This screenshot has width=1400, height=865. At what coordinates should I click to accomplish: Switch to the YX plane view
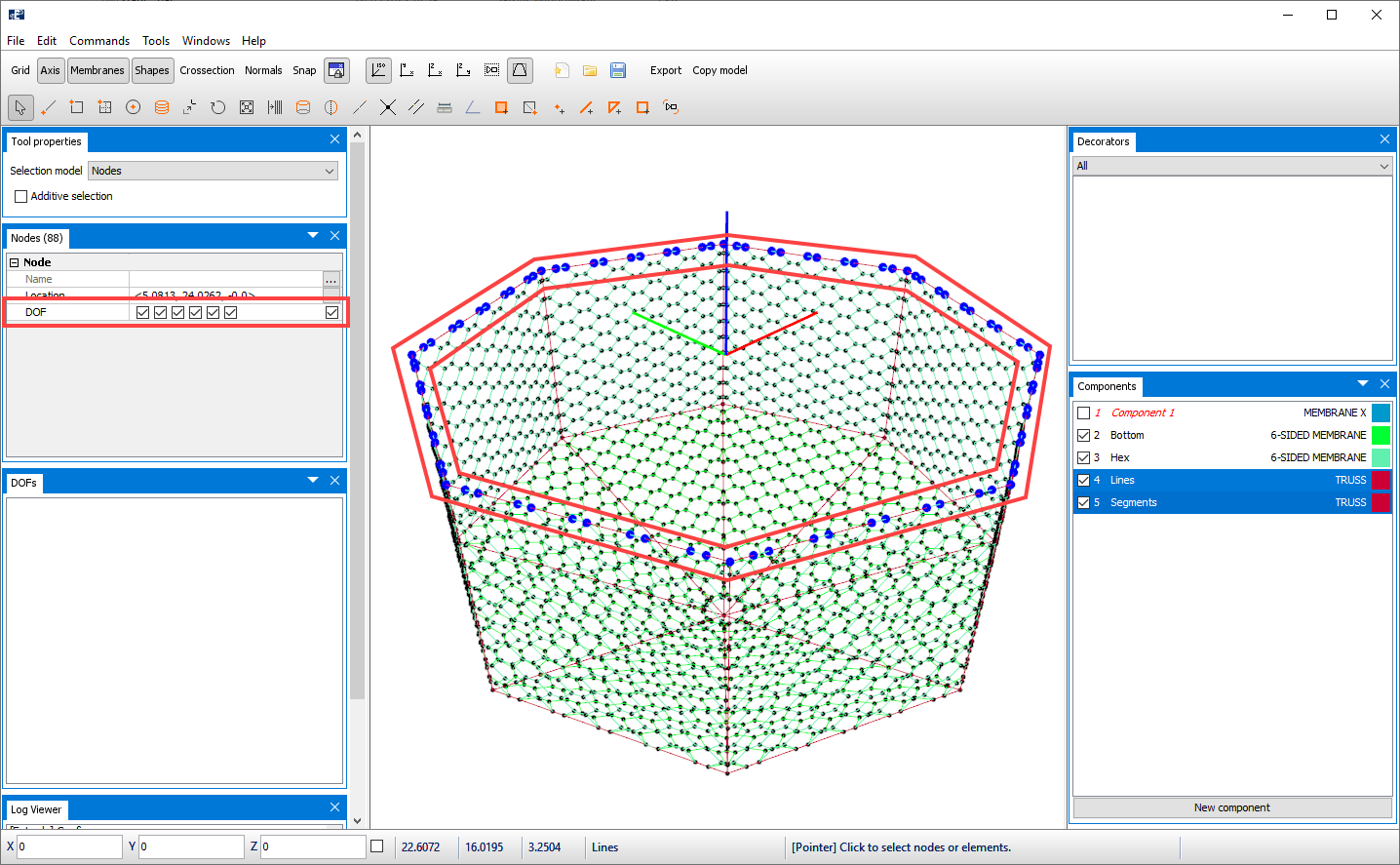[407, 70]
